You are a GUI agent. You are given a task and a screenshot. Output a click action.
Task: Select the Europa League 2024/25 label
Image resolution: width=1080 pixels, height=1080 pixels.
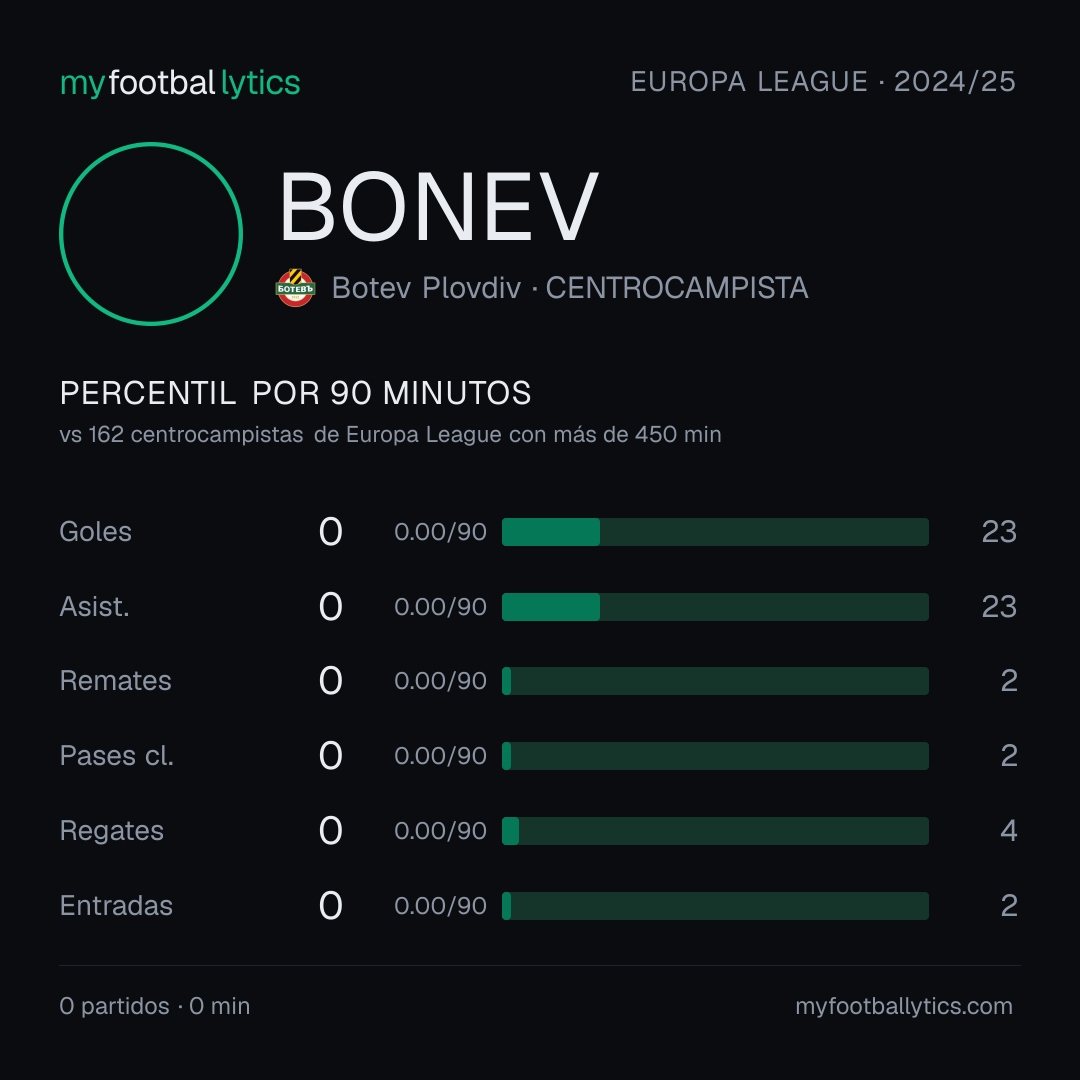coord(823,81)
